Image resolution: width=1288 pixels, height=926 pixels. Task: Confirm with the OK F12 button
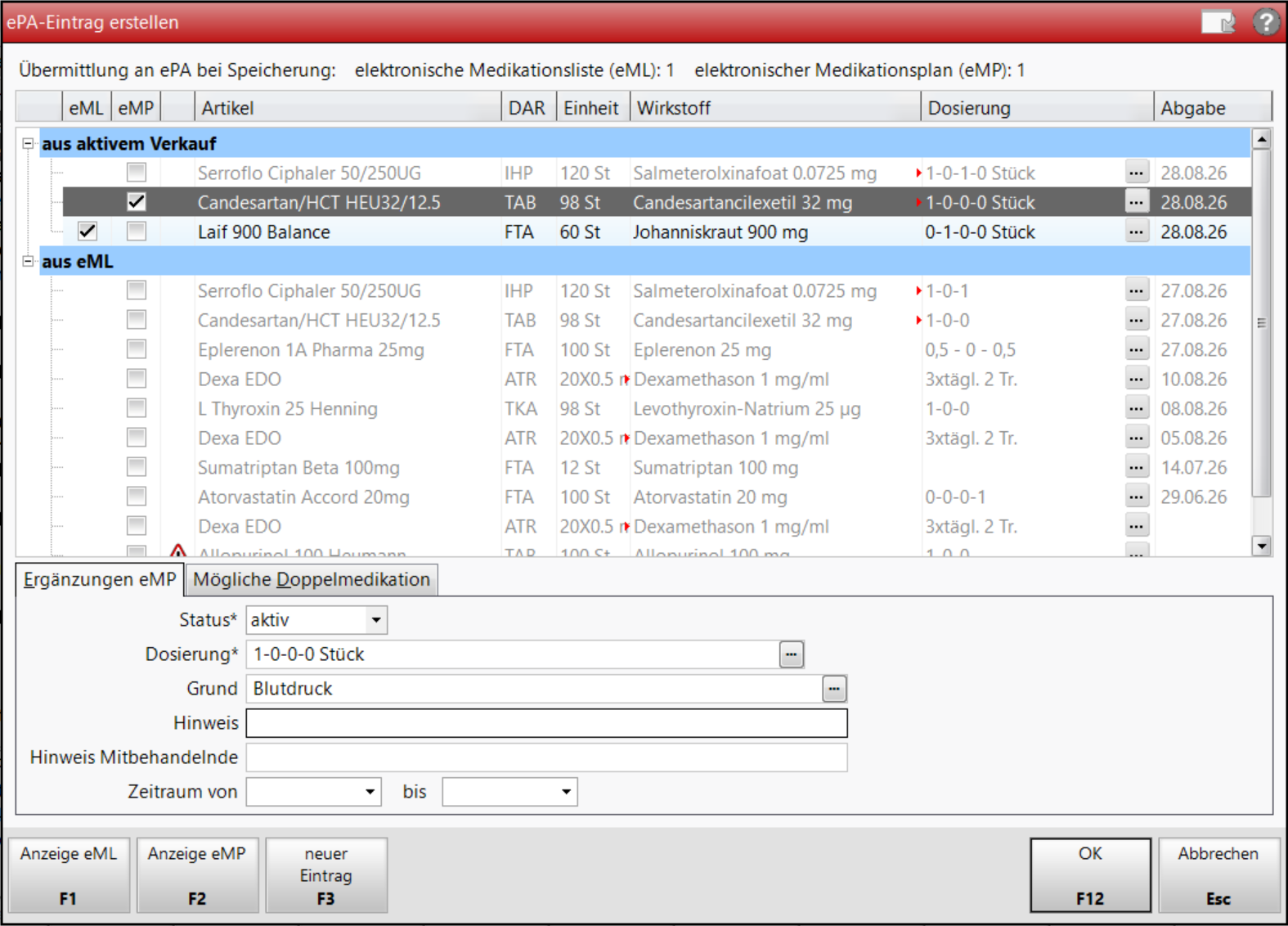point(1090,875)
